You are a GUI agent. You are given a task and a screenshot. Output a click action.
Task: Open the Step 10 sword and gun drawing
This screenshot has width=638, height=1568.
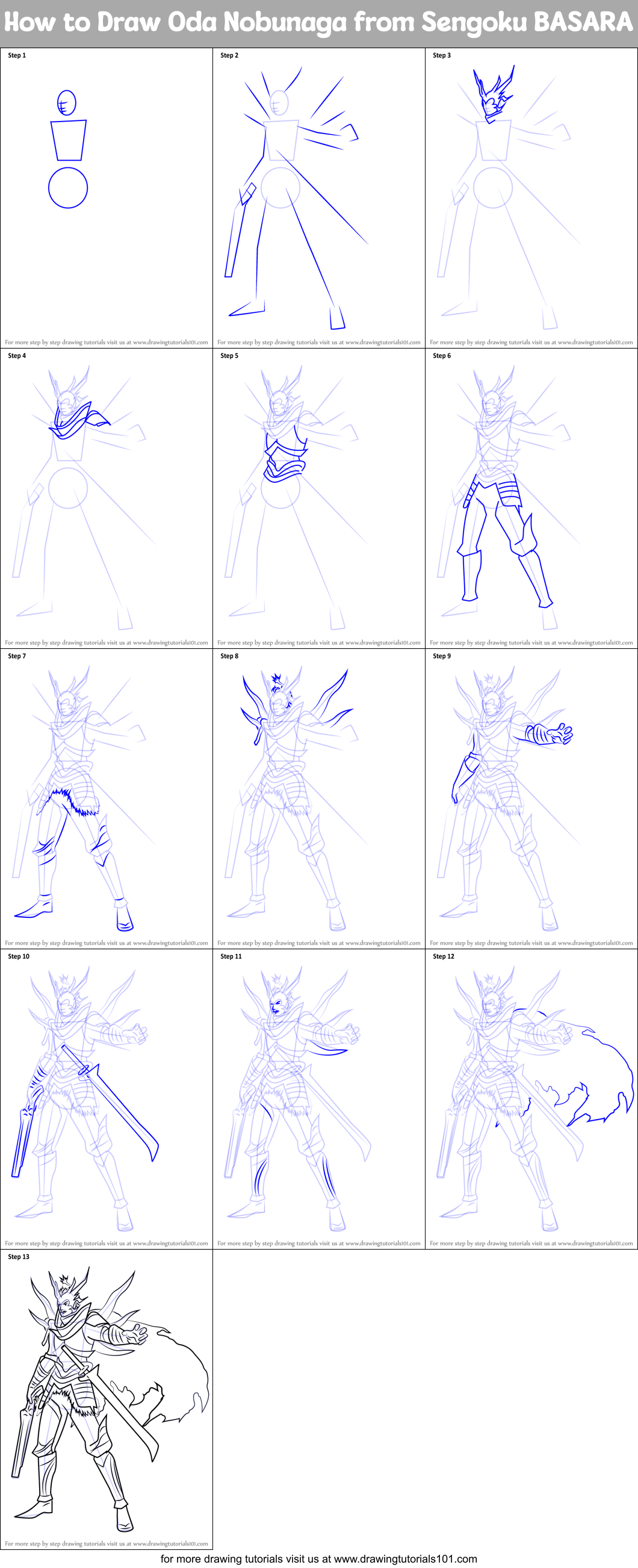[x=106, y=1099]
